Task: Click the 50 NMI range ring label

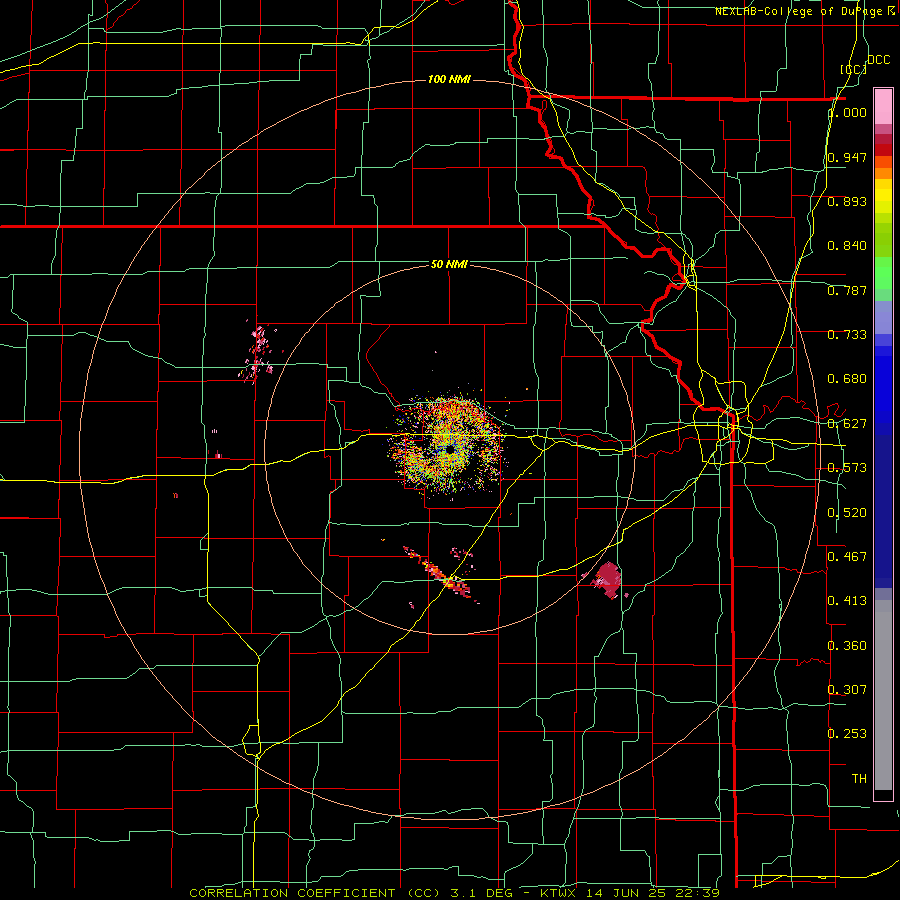Action: 449,264
